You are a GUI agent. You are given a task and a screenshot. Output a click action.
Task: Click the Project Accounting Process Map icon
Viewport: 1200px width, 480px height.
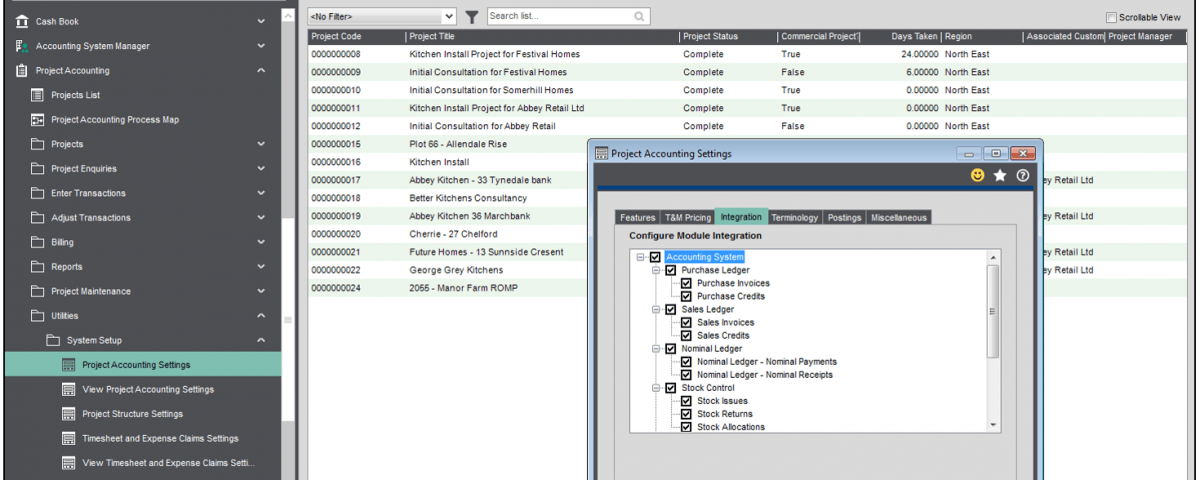37,120
